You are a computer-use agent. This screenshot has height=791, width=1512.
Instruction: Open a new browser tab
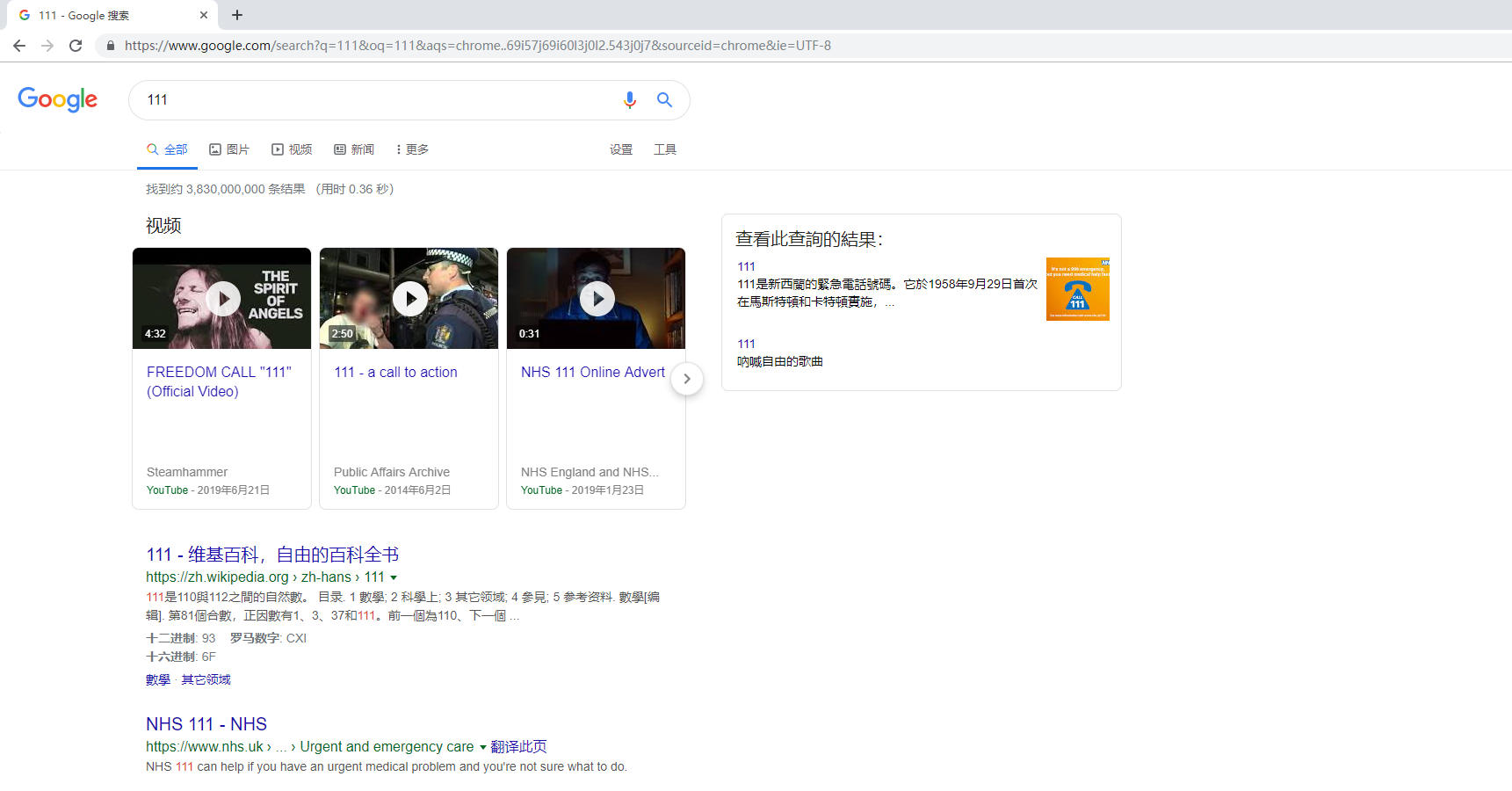tap(237, 15)
